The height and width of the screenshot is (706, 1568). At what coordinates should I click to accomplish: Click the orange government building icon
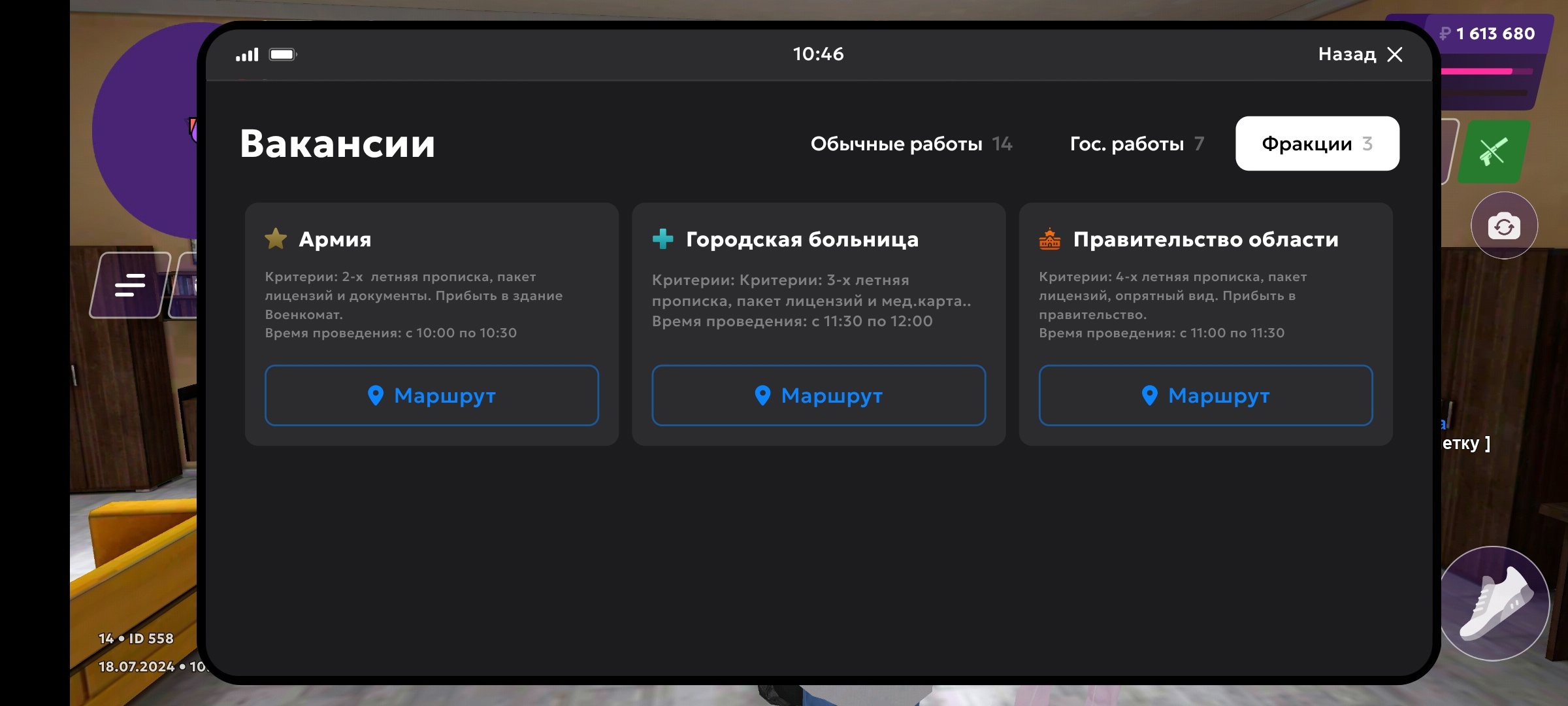pos(1050,239)
